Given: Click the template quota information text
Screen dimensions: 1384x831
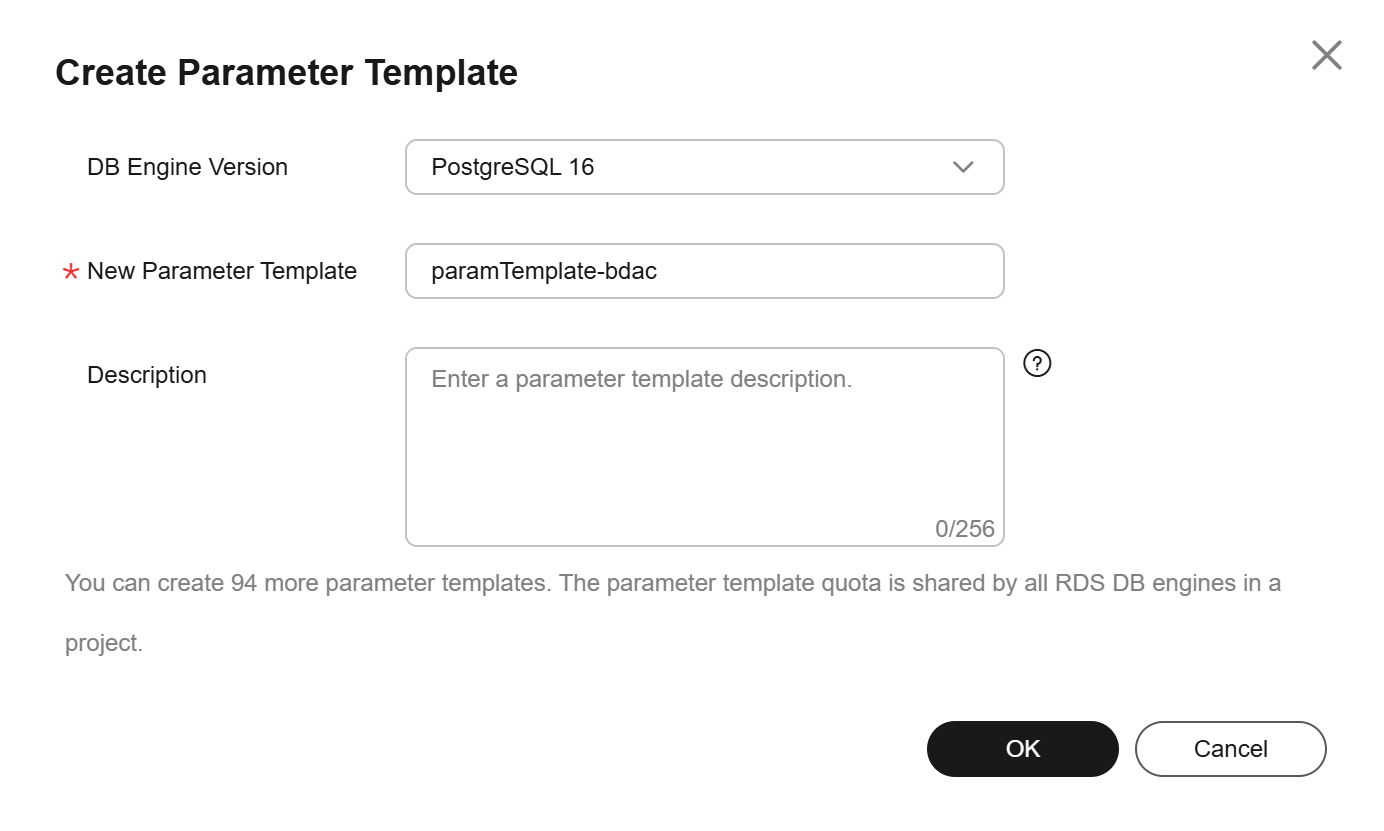Looking at the screenshot, I should [673, 612].
